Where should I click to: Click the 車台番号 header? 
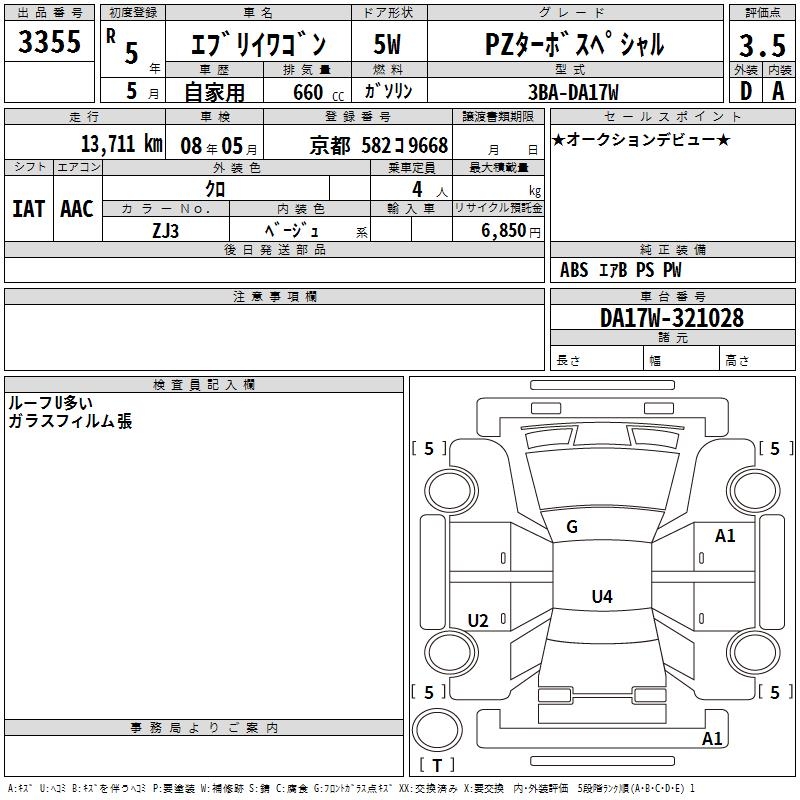672,296
